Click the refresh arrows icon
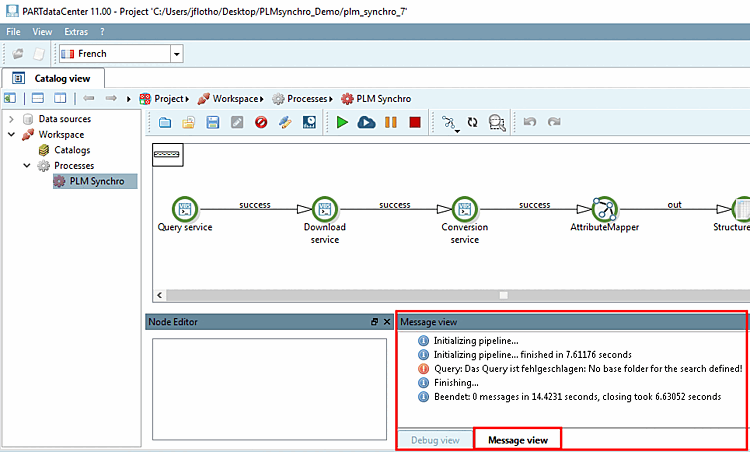 pos(473,122)
